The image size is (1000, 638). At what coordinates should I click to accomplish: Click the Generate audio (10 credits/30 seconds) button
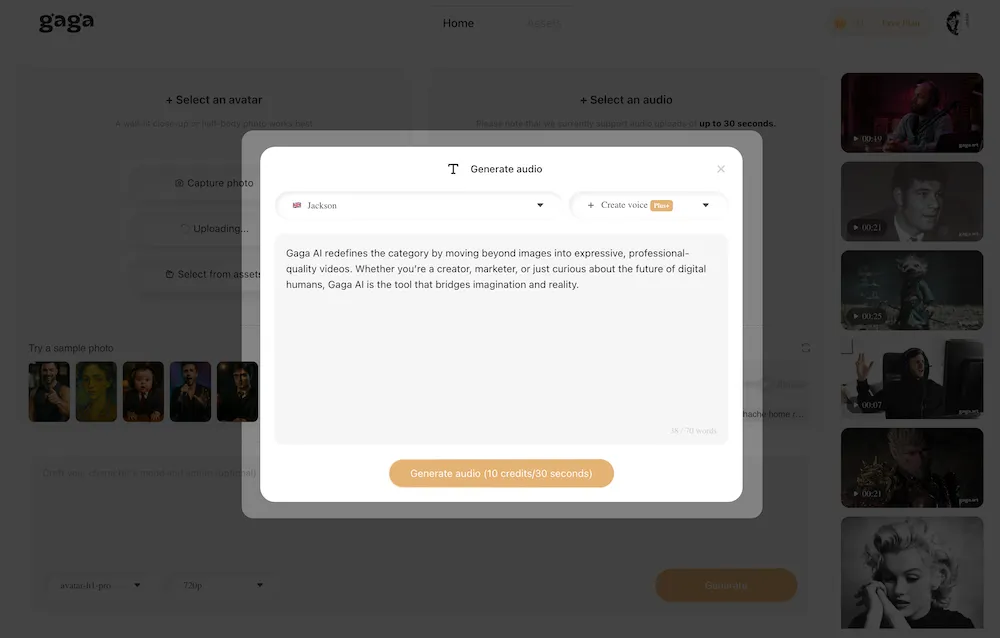[501, 473]
